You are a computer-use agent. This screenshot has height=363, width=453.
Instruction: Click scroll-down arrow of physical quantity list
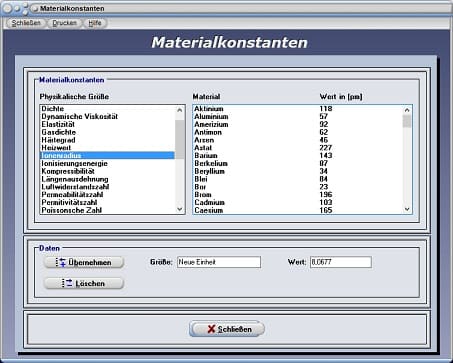pos(180,209)
